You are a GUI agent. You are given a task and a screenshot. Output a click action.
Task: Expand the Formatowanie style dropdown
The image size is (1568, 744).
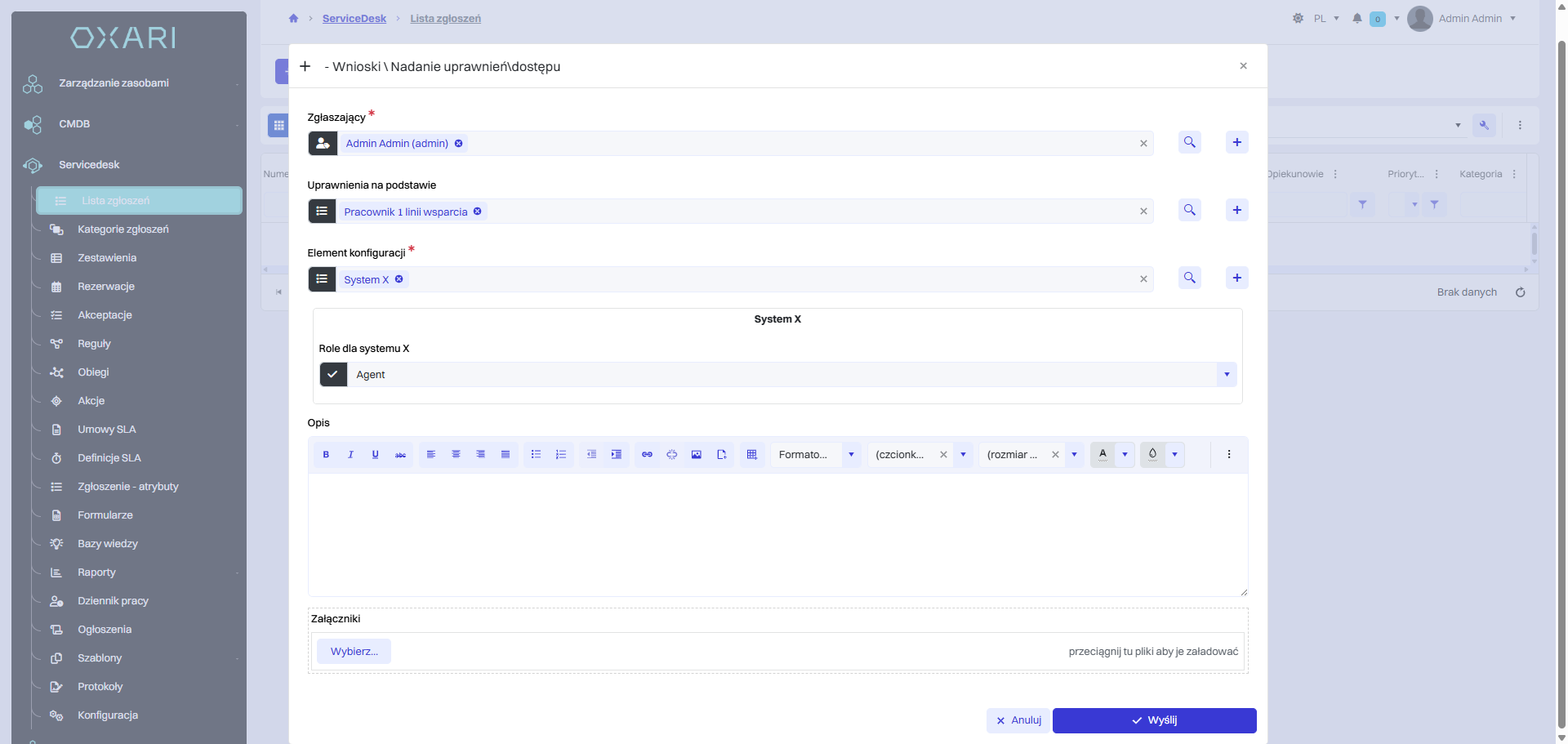851,455
